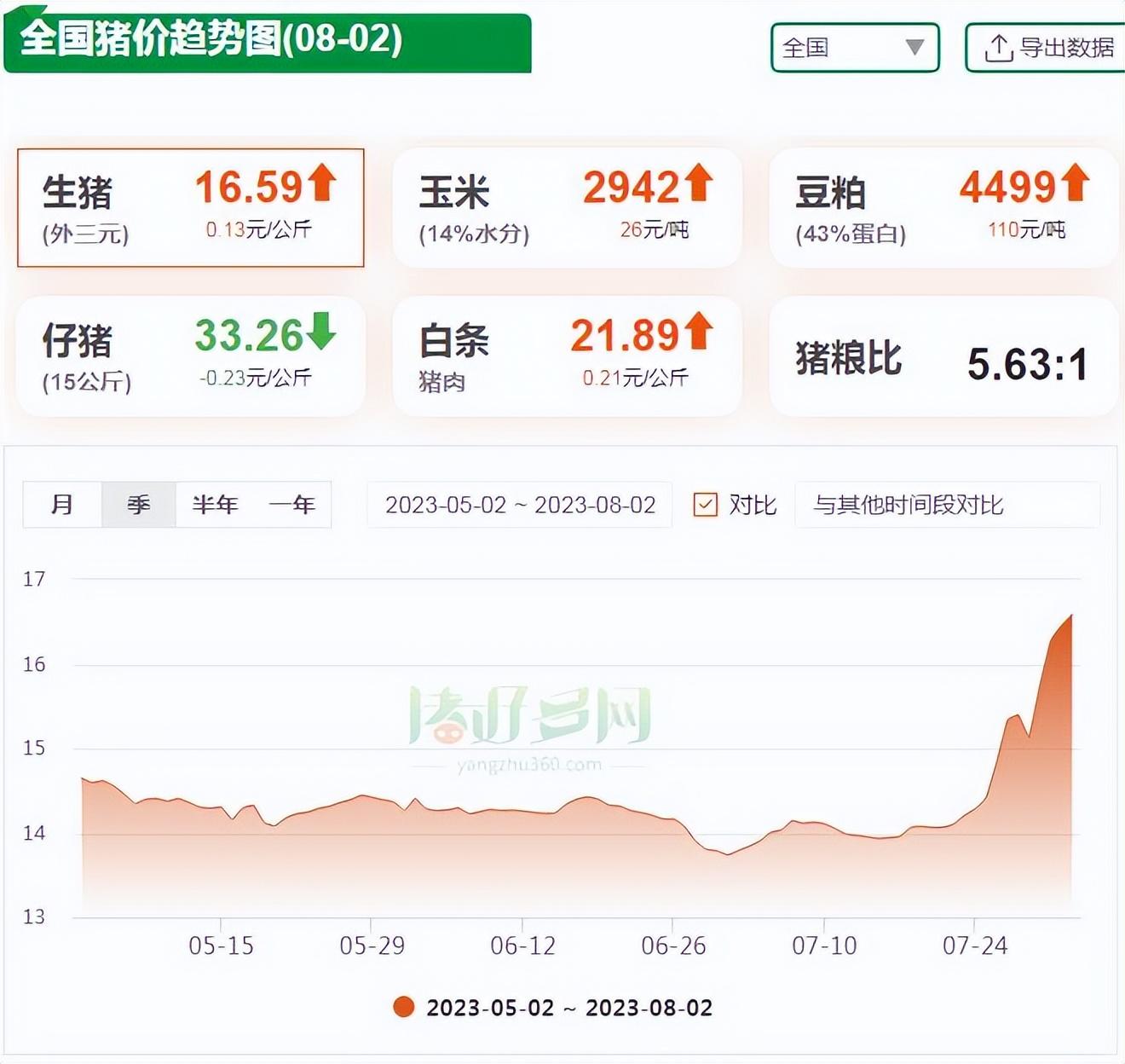The width and height of the screenshot is (1125, 1064).
Task: Switch to the 一年 time range tab
Action: pyautogui.click(x=291, y=505)
